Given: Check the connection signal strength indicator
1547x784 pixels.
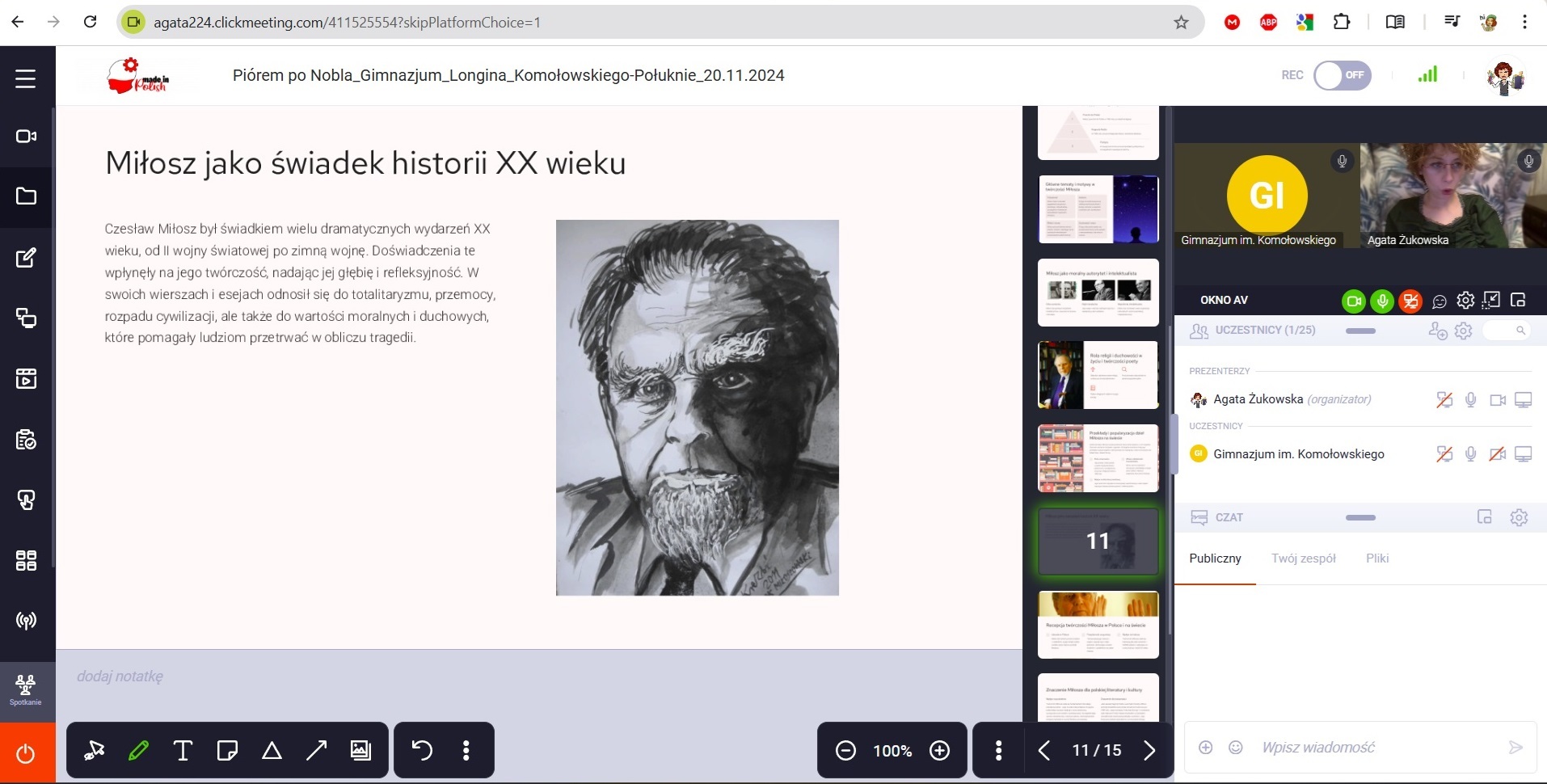Looking at the screenshot, I should click(x=1428, y=74).
